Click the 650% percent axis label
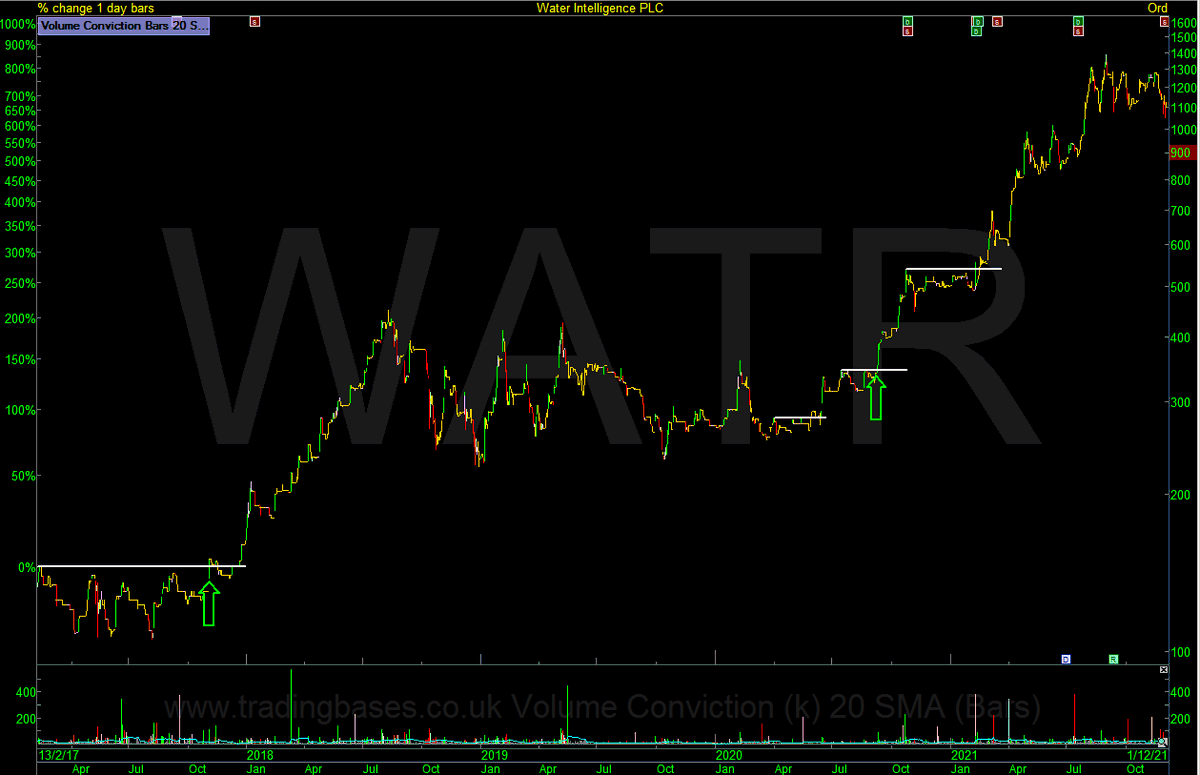 [x=20, y=112]
